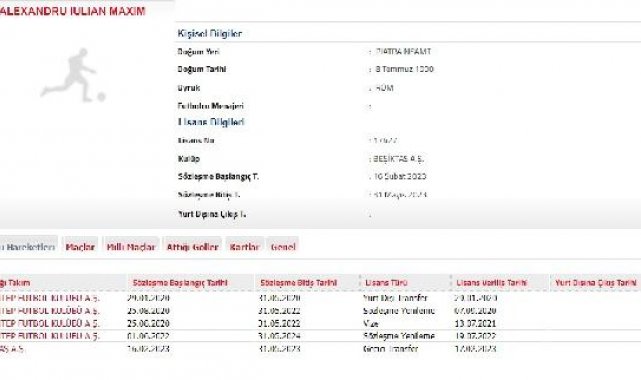The height and width of the screenshot is (380, 641).
Task: Select the nationality value ROM
Action: pos(384,88)
